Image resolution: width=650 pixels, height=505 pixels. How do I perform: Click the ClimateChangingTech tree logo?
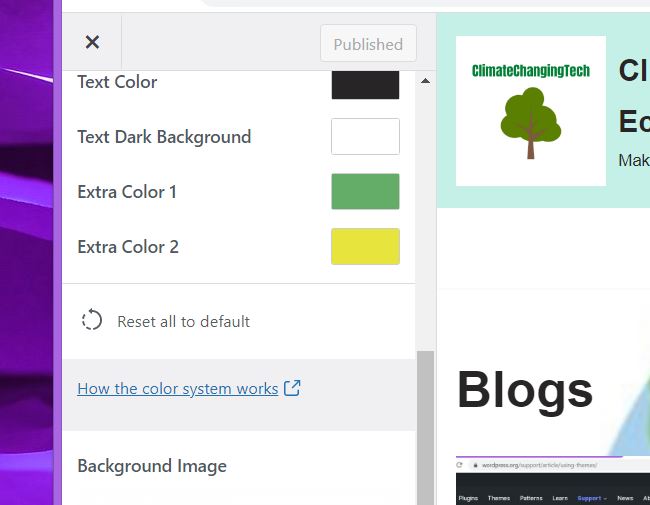point(531,111)
